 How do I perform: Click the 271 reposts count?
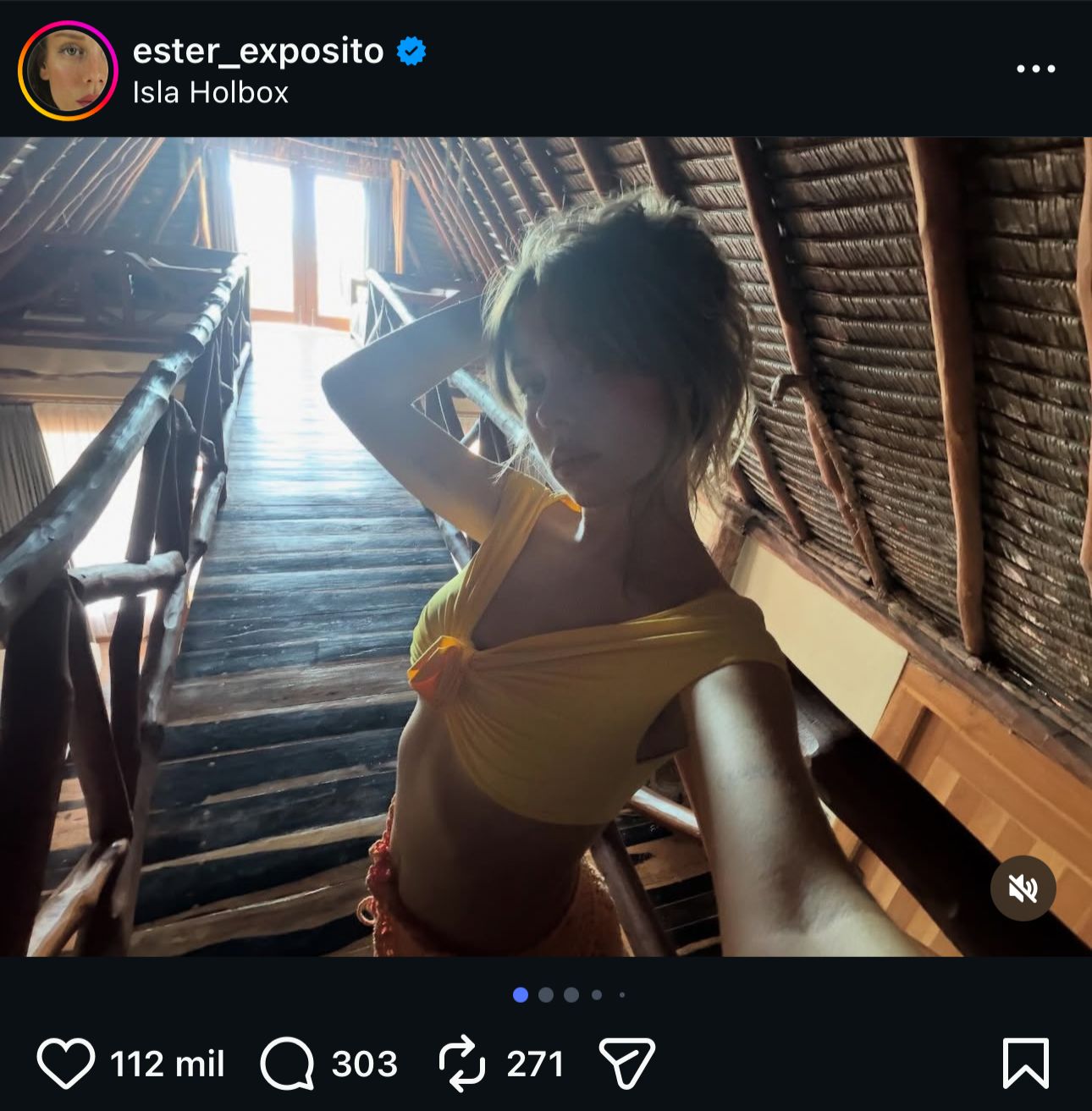coord(535,1064)
